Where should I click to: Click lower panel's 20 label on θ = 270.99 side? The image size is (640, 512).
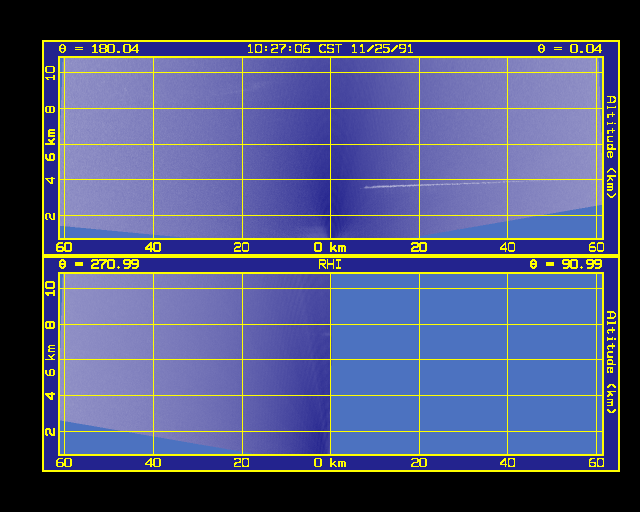pyautogui.click(x=242, y=463)
